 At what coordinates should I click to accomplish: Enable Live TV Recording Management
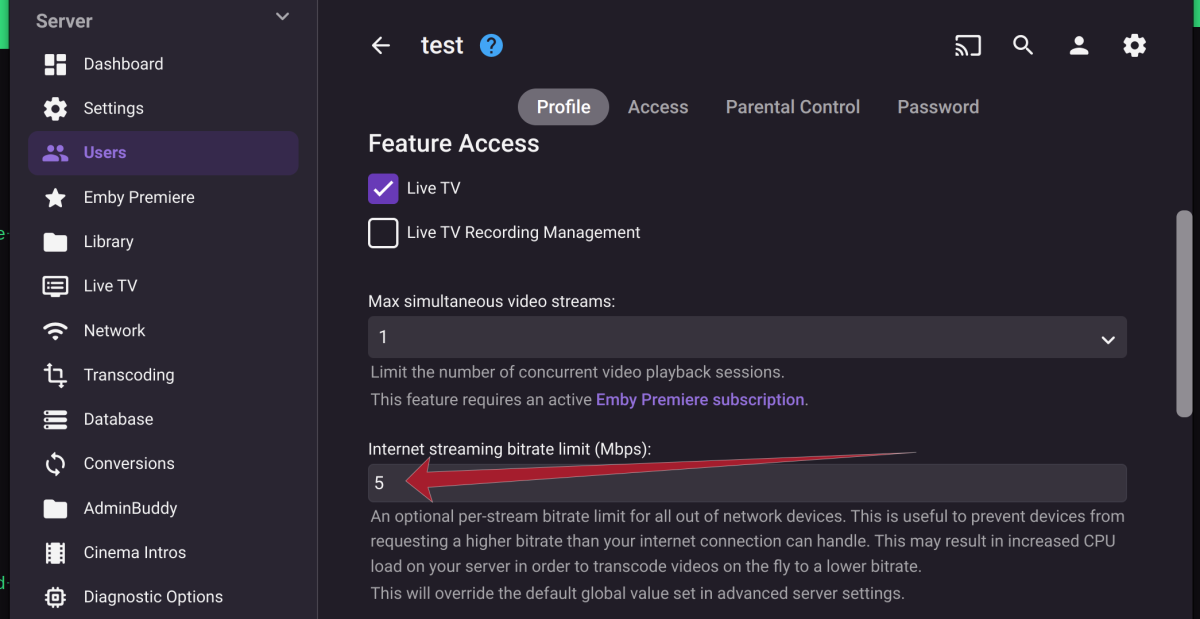click(383, 233)
